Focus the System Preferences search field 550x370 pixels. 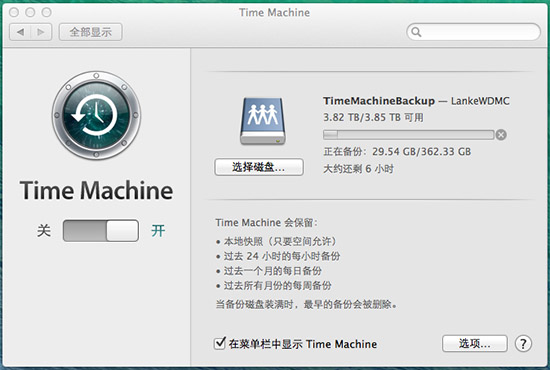(x=473, y=32)
